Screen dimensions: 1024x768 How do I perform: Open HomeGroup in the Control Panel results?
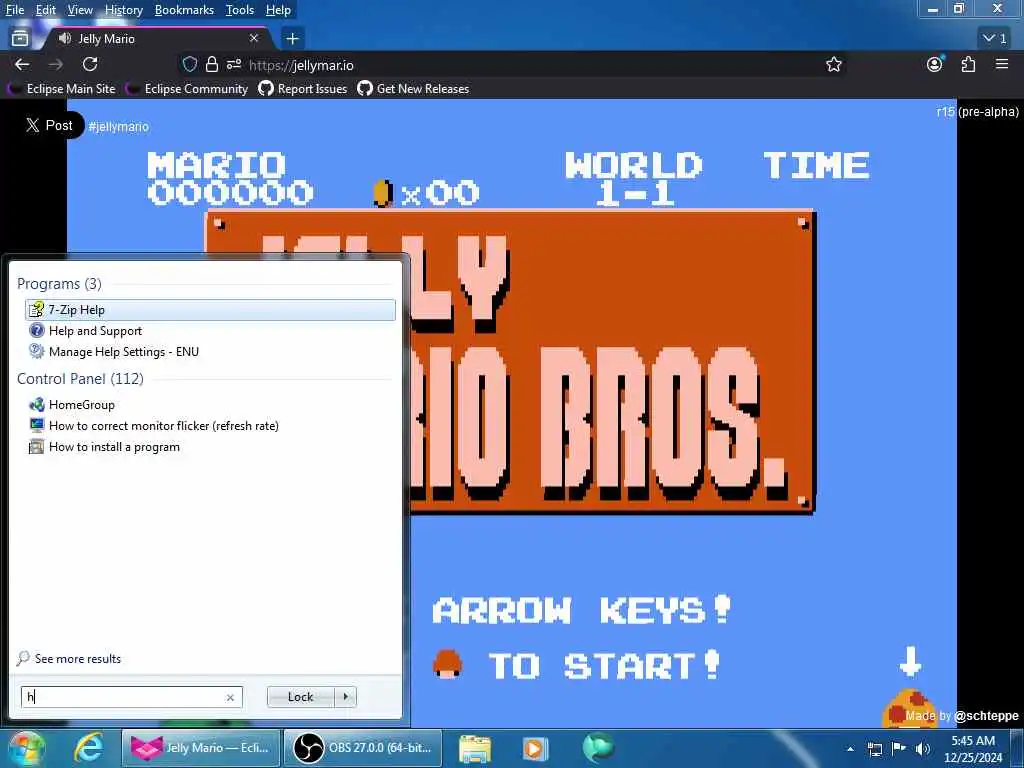tap(210, 405)
